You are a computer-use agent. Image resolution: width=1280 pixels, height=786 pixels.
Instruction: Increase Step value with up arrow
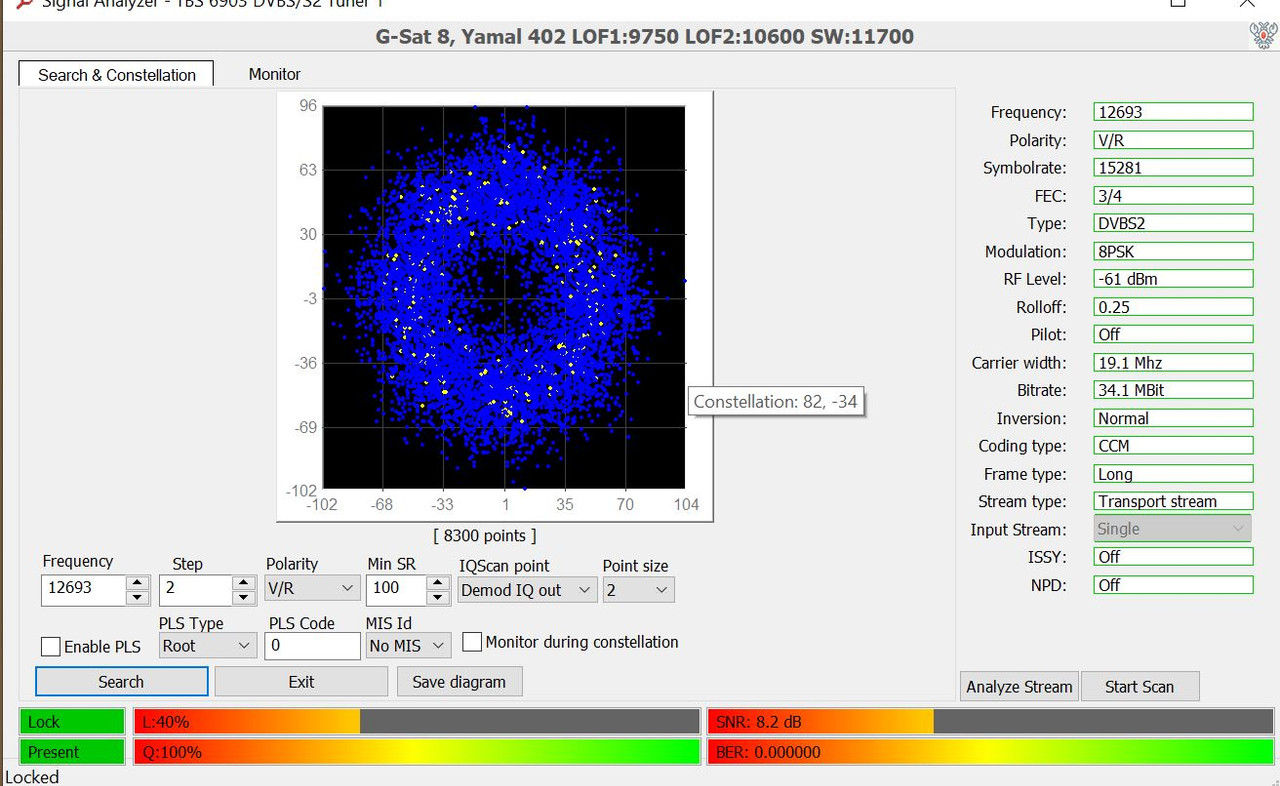coord(243,582)
